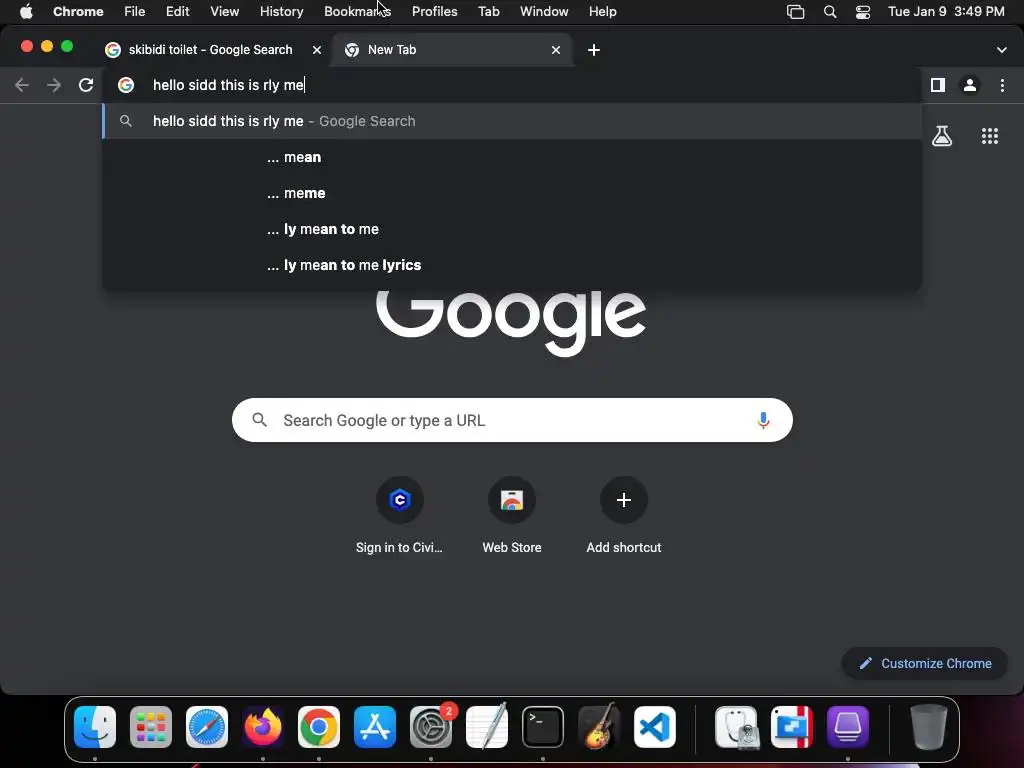The height and width of the screenshot is (768, 1024).
Task: Open the Bookmarks menu
Action: (357, 12)
